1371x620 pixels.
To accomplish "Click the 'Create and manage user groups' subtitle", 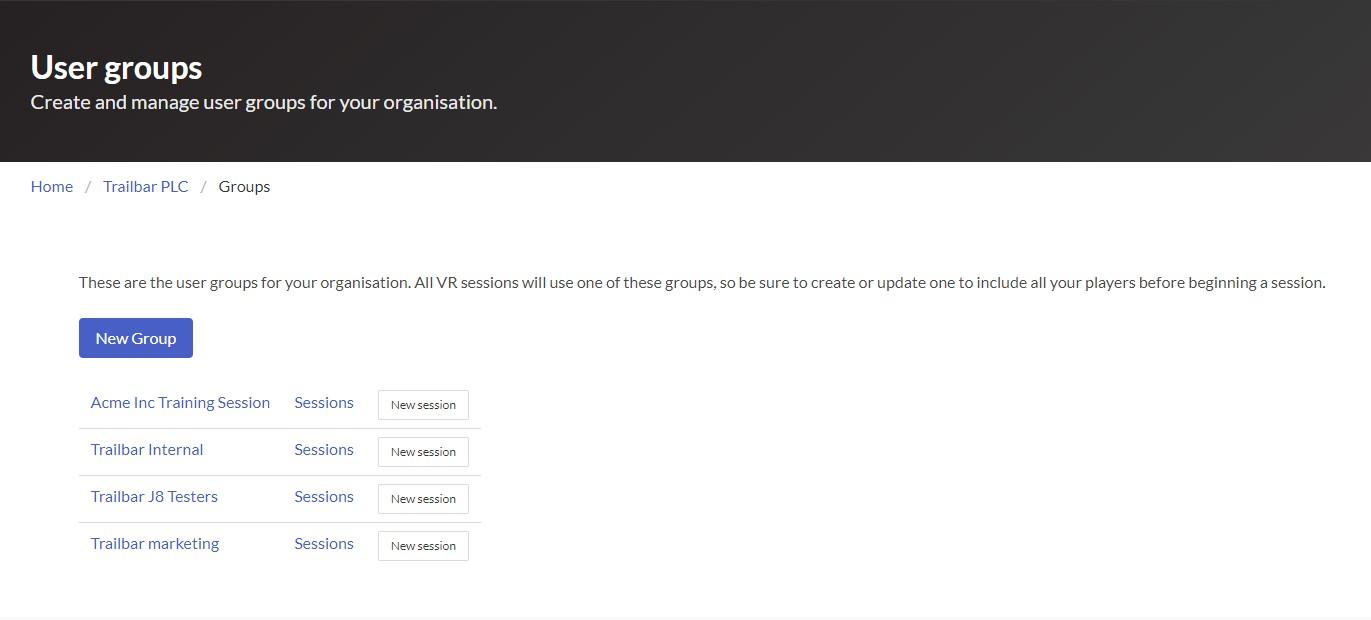I will pyautogui.click(x=264, y=102).
